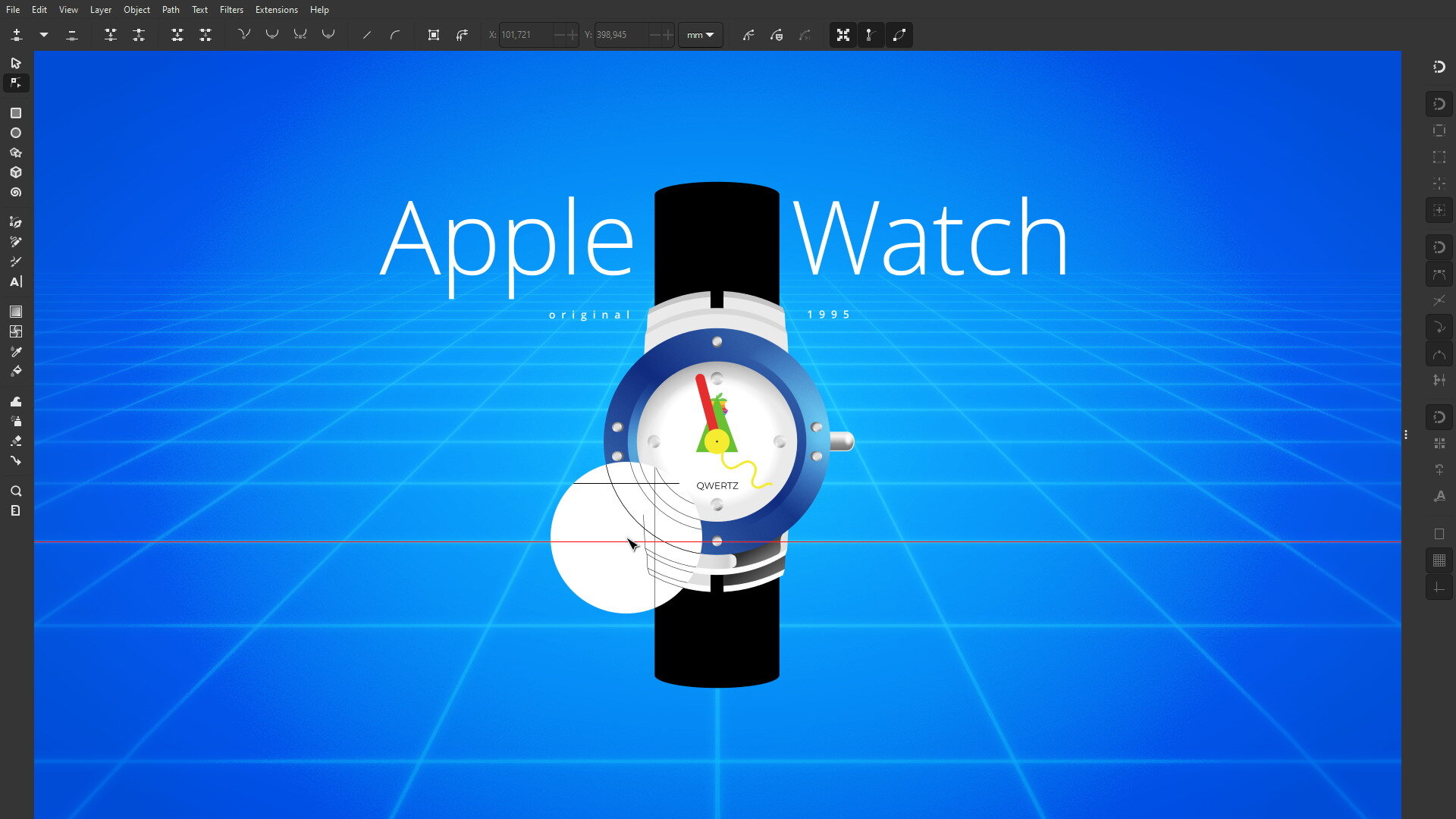1456x819 pixels.
Task: Make selected nodes symmetric
Action: pyautogui.click(x=300, y=35)
